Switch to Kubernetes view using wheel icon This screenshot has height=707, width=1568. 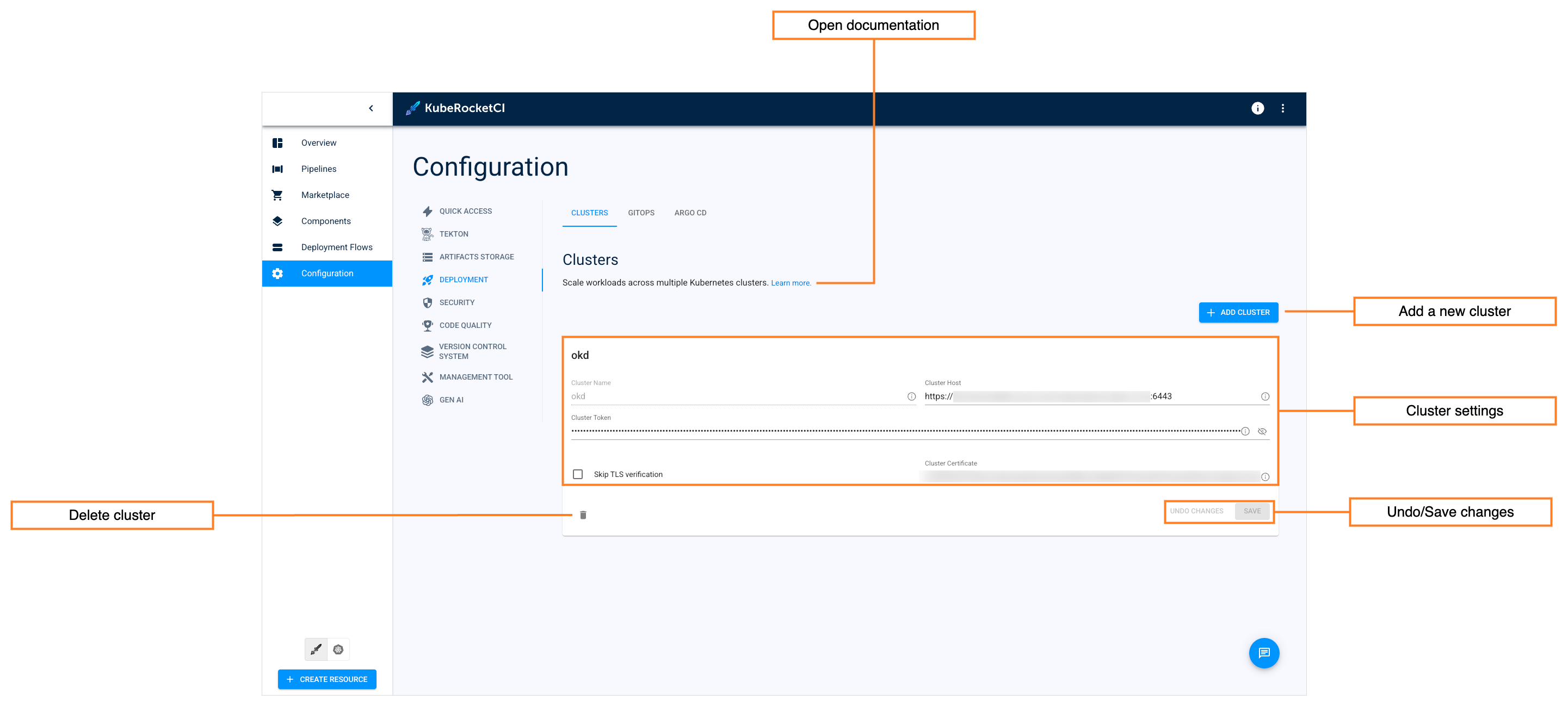339,649
